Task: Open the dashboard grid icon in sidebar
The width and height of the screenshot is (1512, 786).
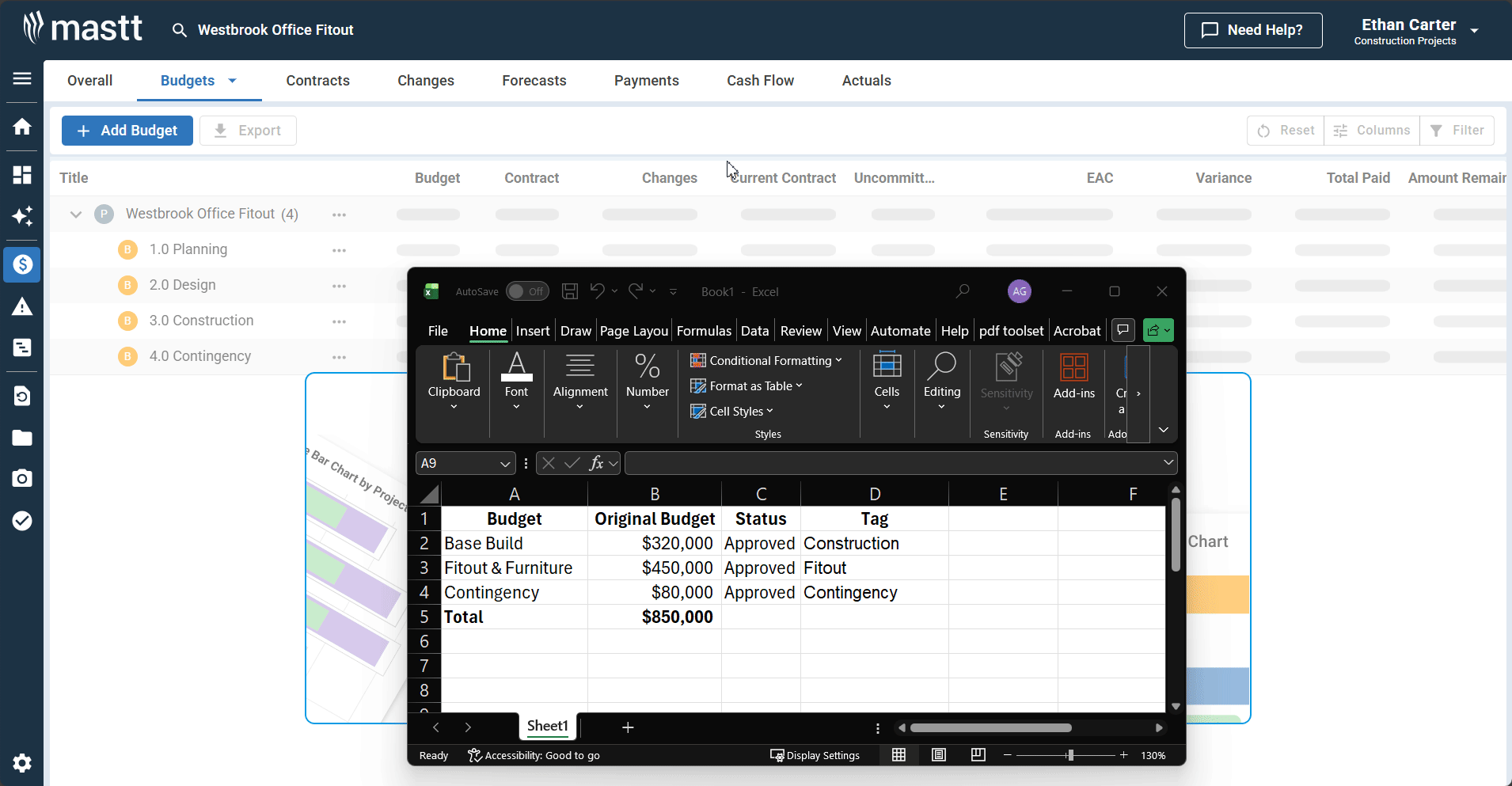Action: pos(22,175)
